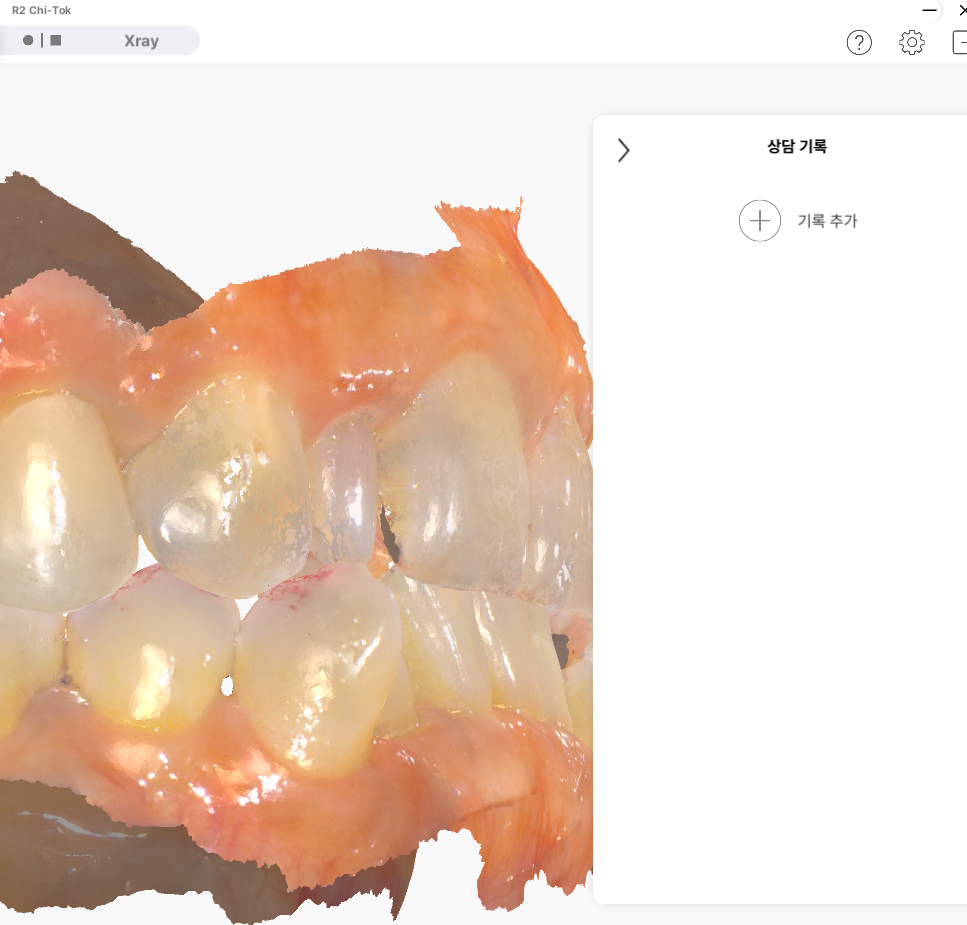Click the stop square icon
Screen dimensions: 967x925
(x=56, y=41)
